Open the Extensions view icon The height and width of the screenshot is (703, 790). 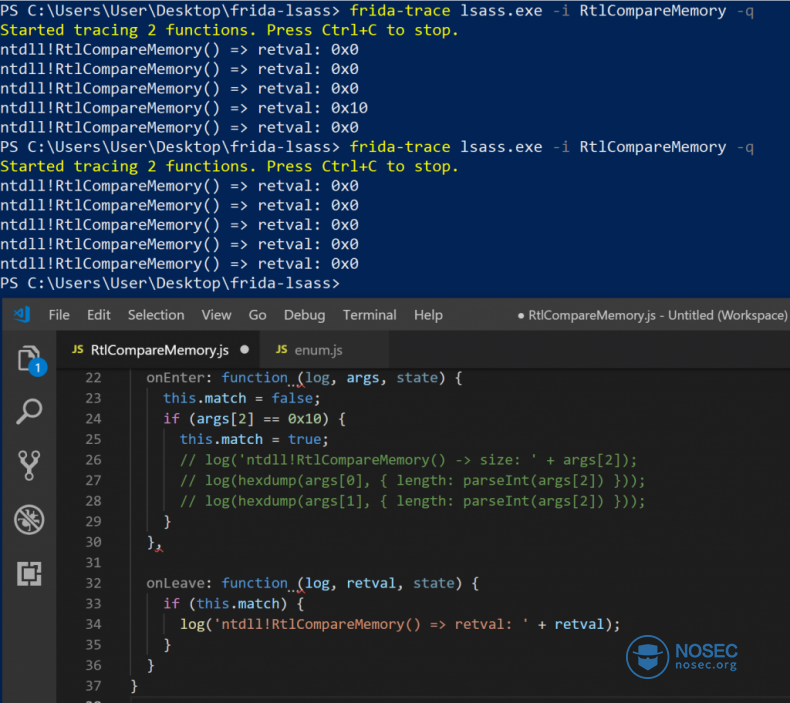point(29,573)
